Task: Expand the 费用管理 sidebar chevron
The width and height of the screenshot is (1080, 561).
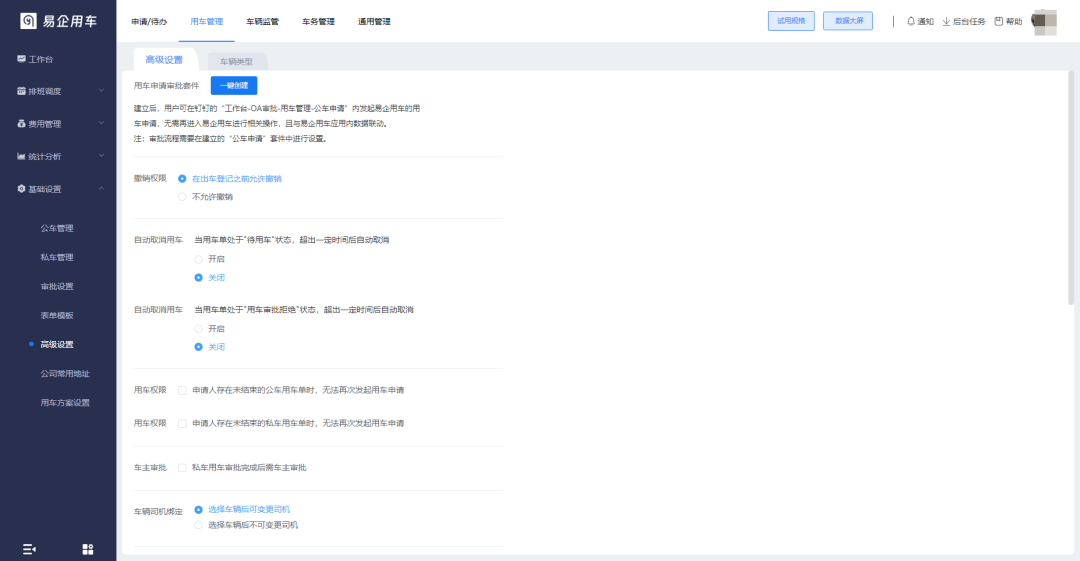Action: tap(101, 123)
